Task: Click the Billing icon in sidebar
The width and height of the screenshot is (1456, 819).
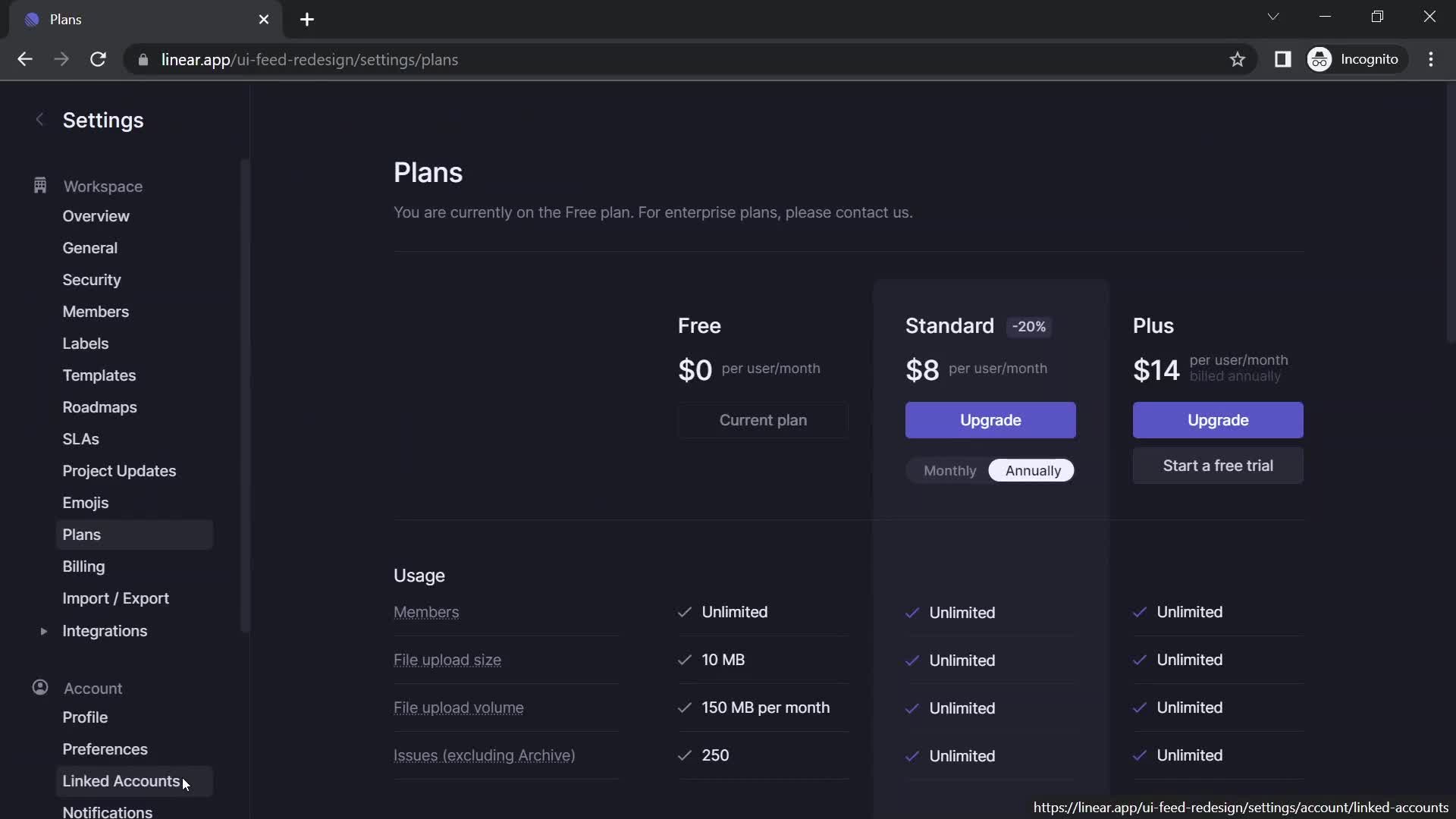Action: coord(83,567)
